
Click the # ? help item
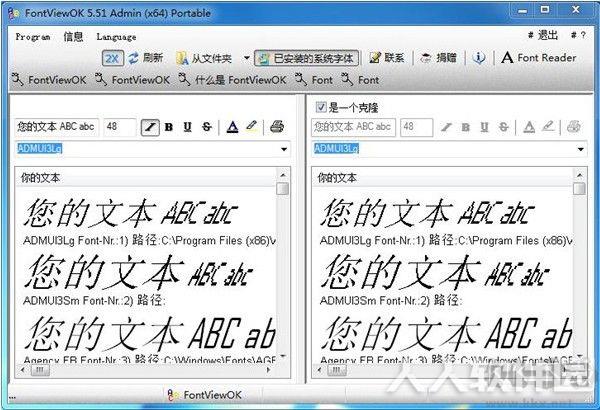pos(578,35)
